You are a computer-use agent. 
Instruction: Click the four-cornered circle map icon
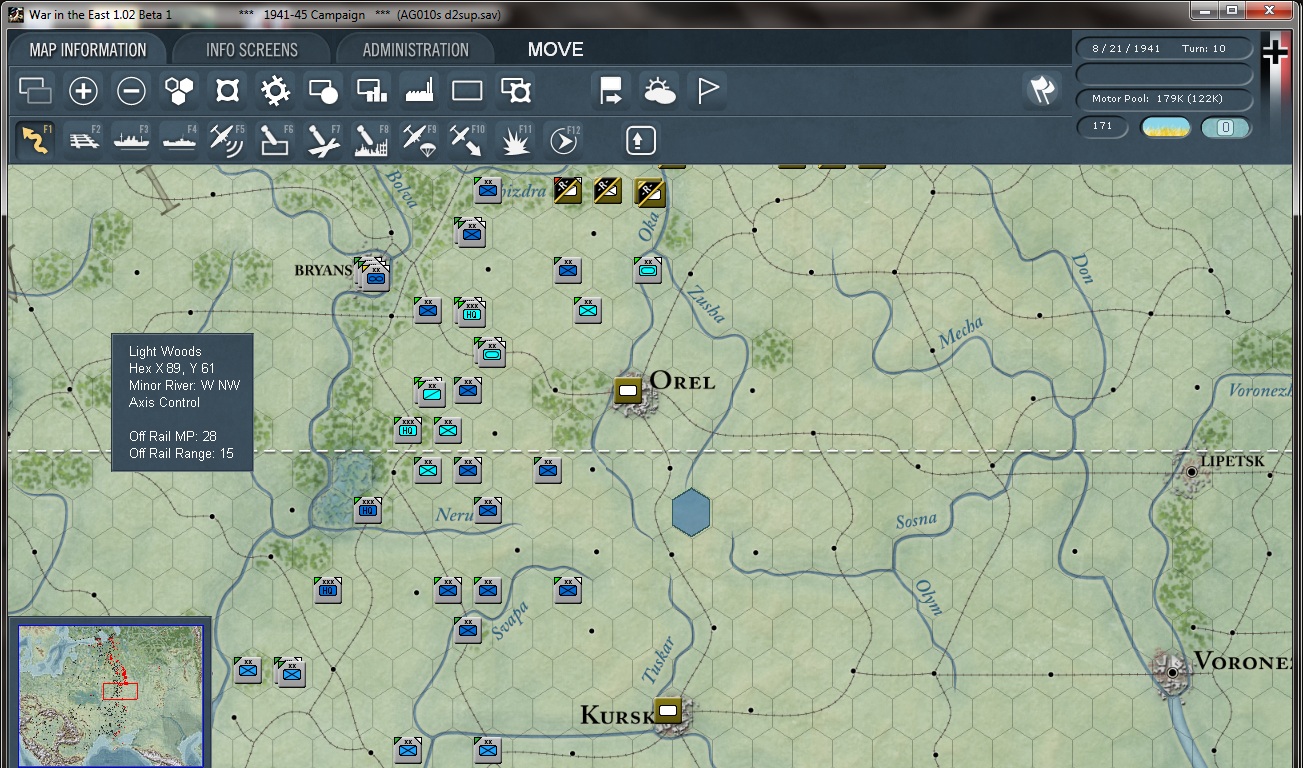tap(227, 92)
